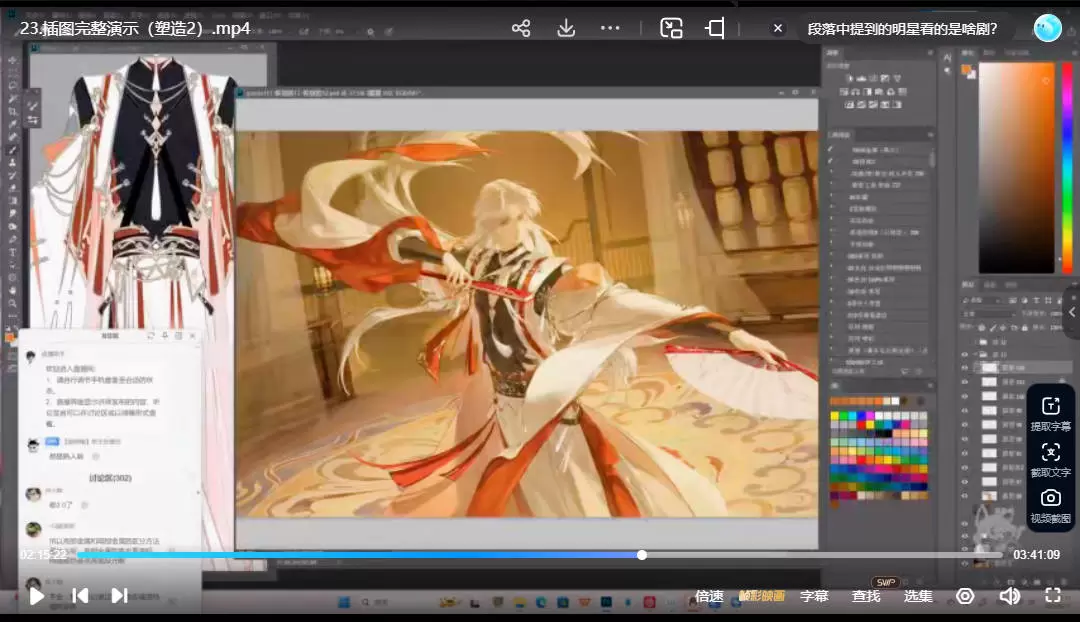Screen dimensions: 1080x622
Task: Open the circular settings icon beside volume
Action: pyautogui.click(x=965, y=596)
